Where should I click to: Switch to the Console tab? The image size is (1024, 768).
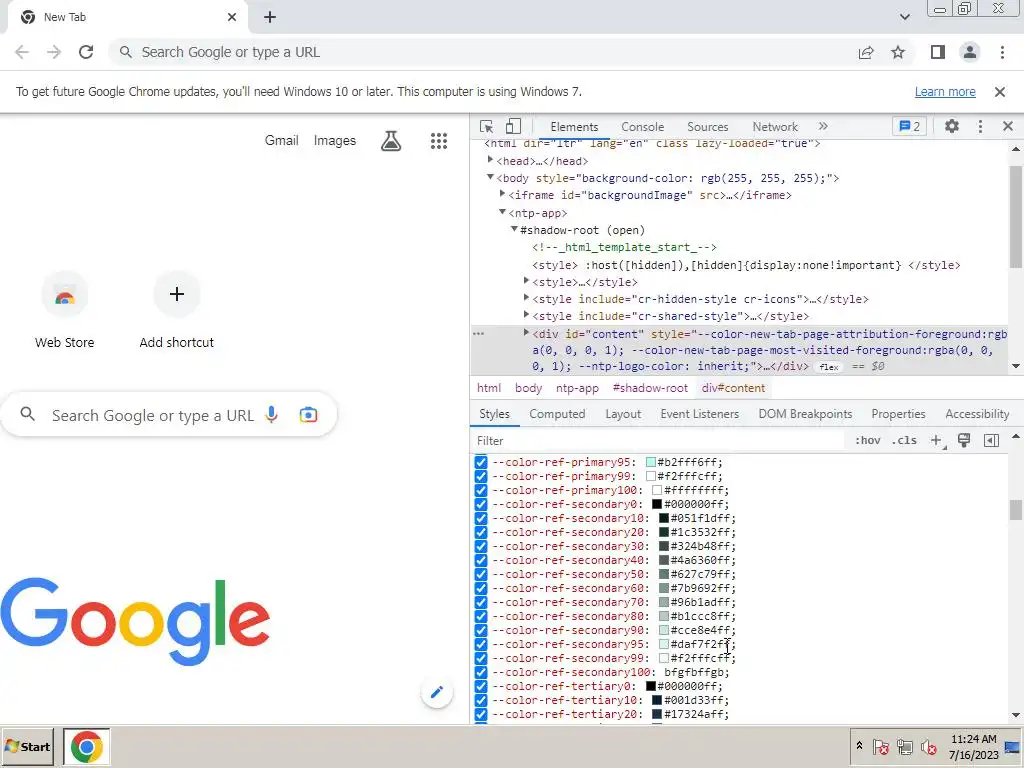click(643, 127)
